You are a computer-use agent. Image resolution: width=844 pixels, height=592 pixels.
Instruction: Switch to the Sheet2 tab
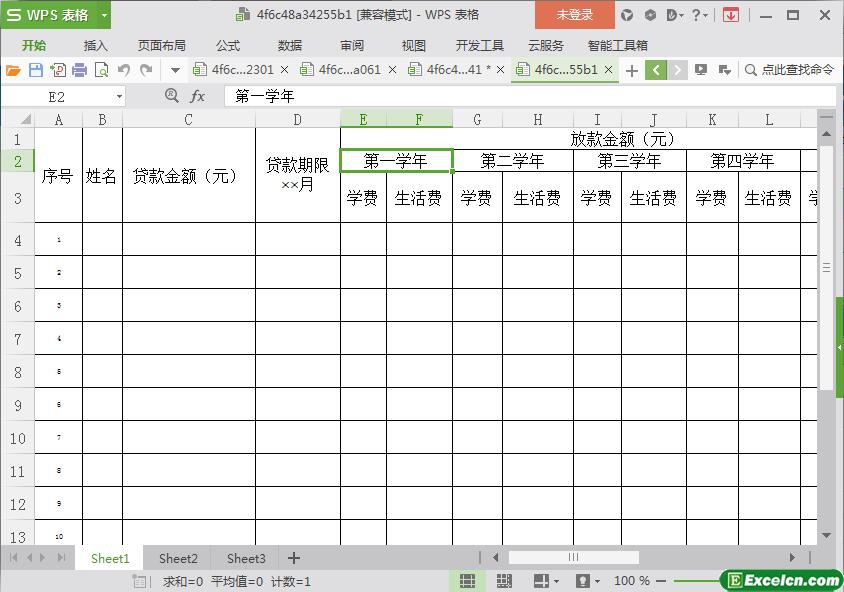click(178, 559)
